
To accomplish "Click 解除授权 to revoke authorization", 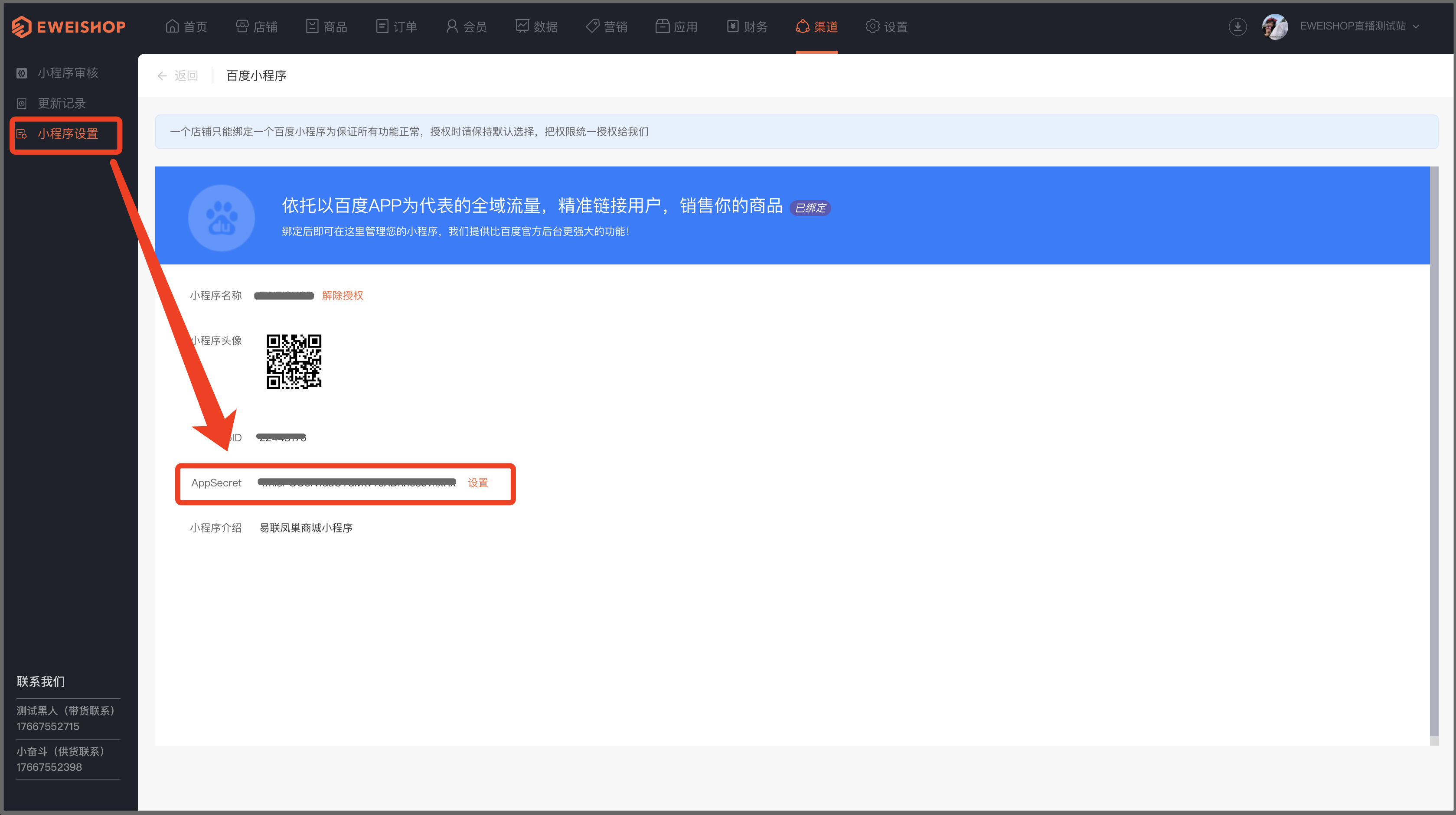I will (343, 296).
